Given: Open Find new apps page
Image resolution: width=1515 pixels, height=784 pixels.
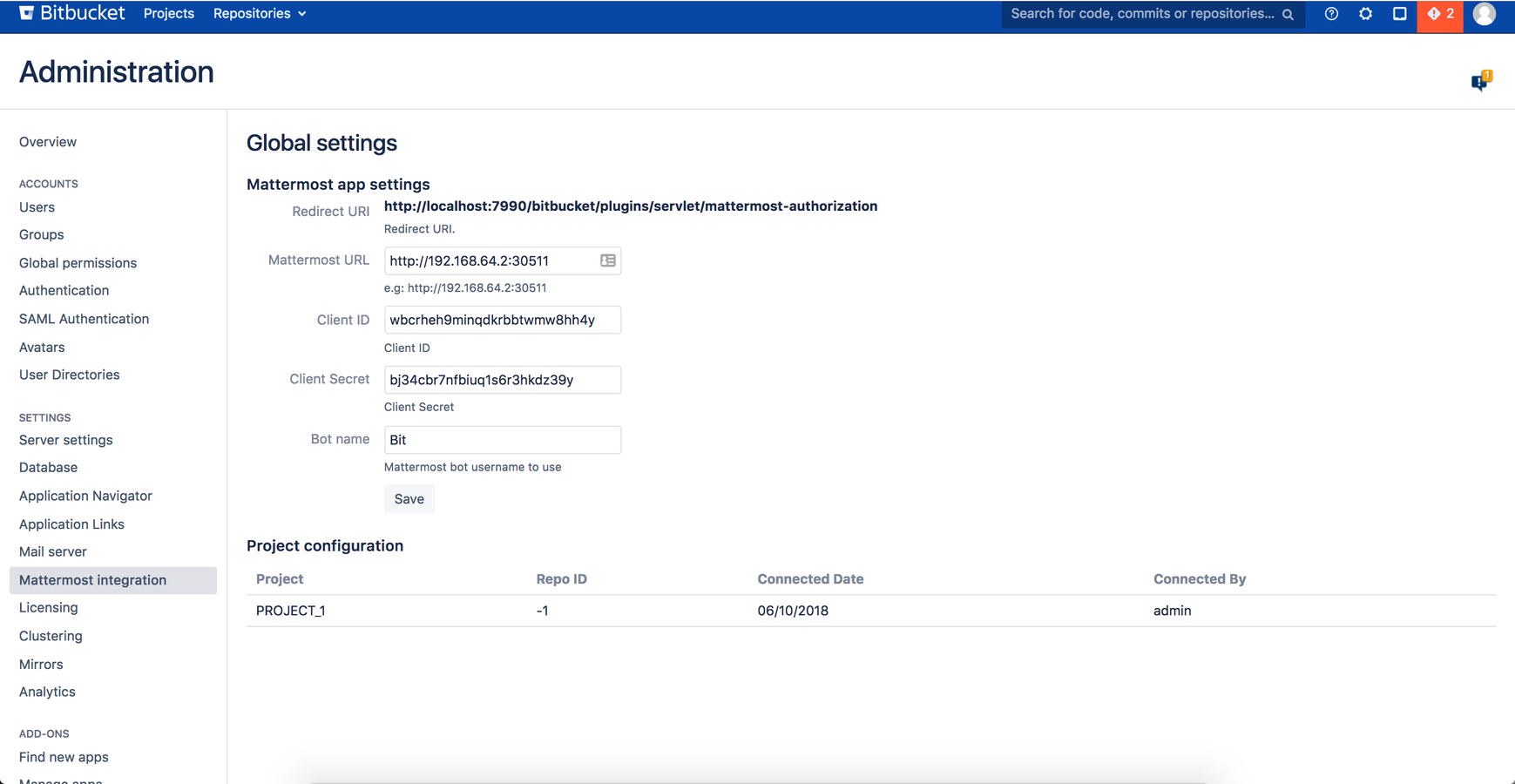Looking at the screenshot, I should point(64,757).
